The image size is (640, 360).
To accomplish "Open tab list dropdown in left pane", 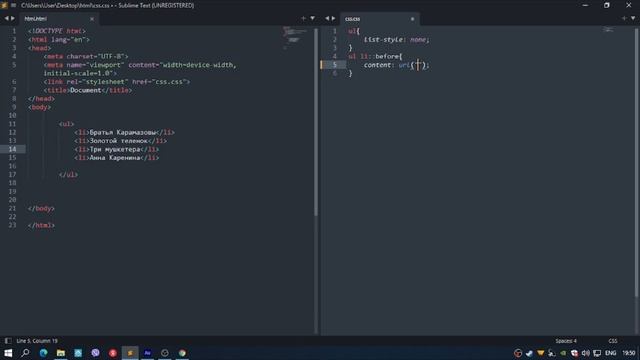I will pyautogui.click(x=312, y=18).
